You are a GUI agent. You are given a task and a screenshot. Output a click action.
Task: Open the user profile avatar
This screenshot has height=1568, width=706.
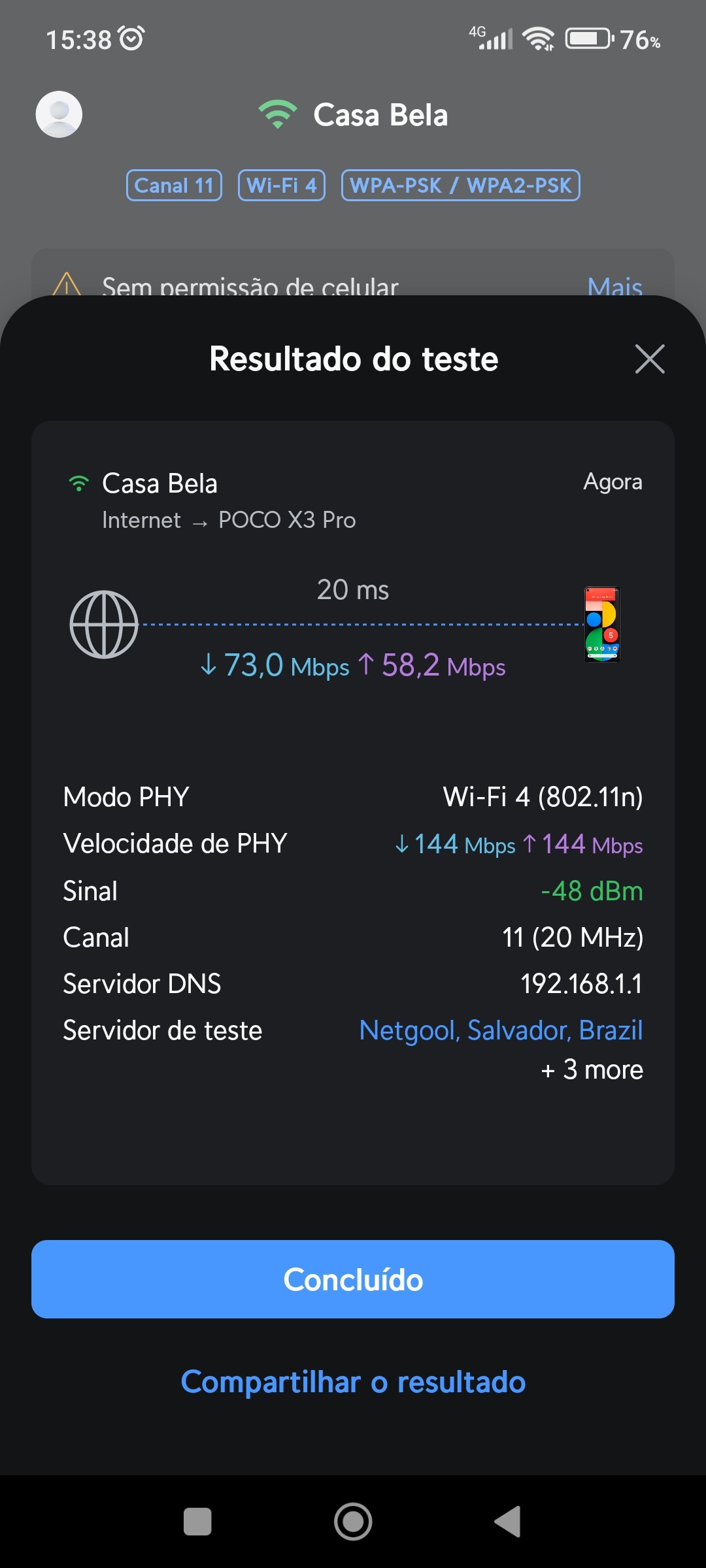[59, 114]
